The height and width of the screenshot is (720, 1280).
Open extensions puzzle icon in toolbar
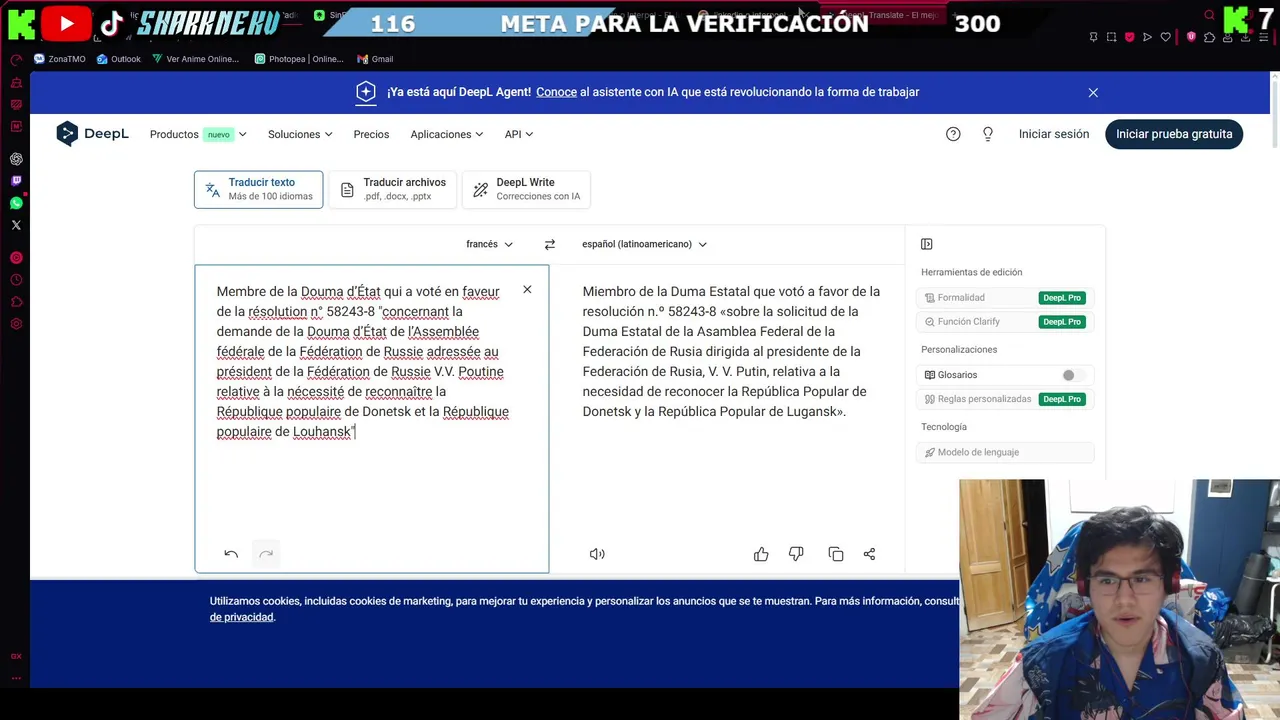tap(1209, 37)
